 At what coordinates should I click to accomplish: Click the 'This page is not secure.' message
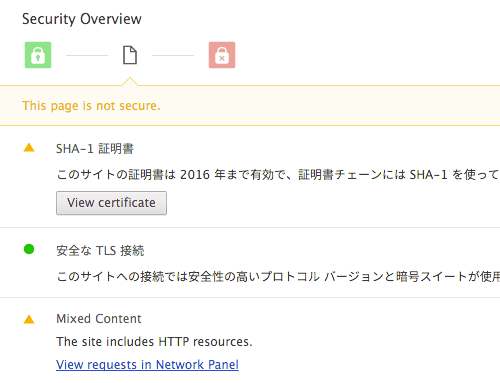91,106
